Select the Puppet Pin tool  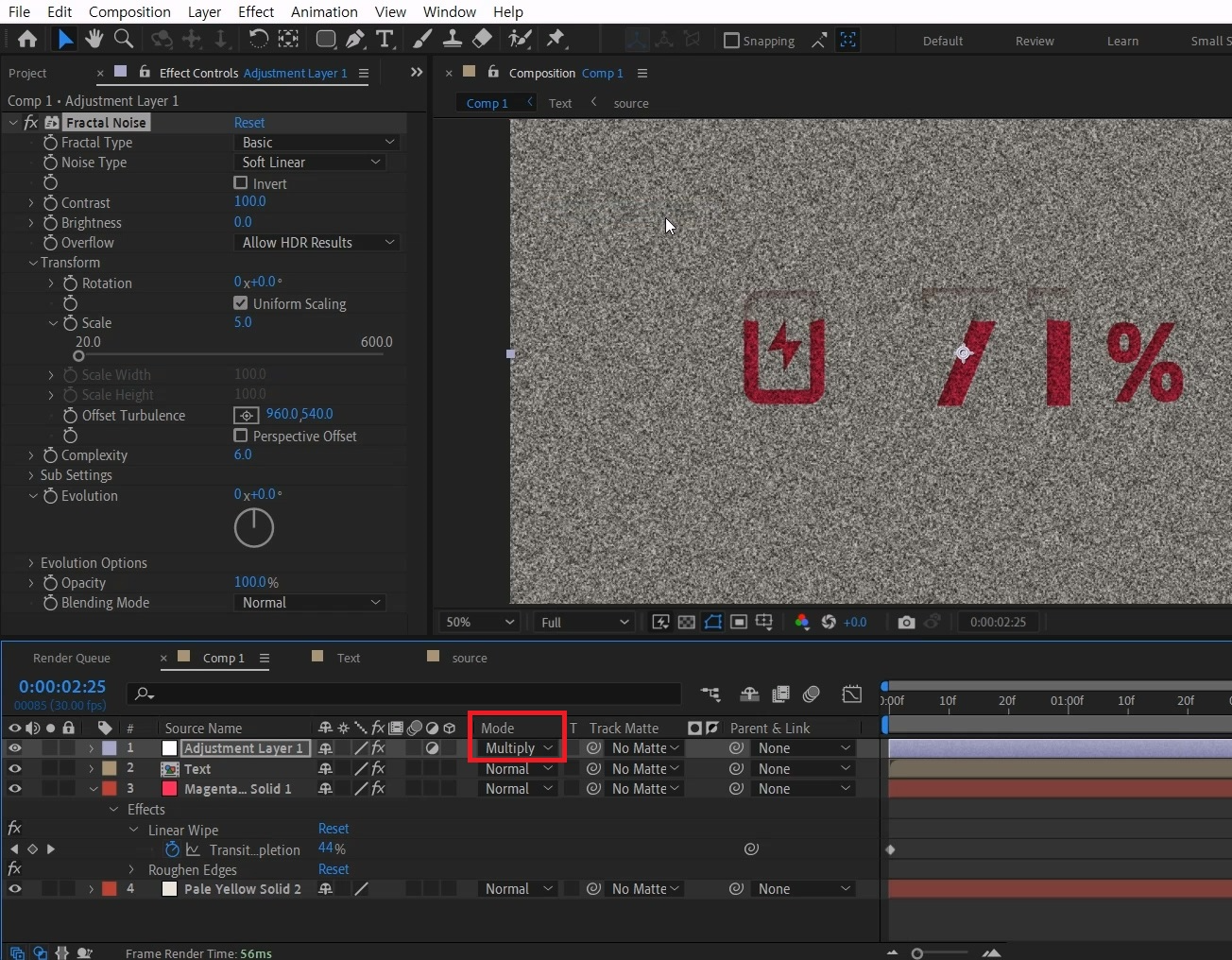[x=556, y=39]
